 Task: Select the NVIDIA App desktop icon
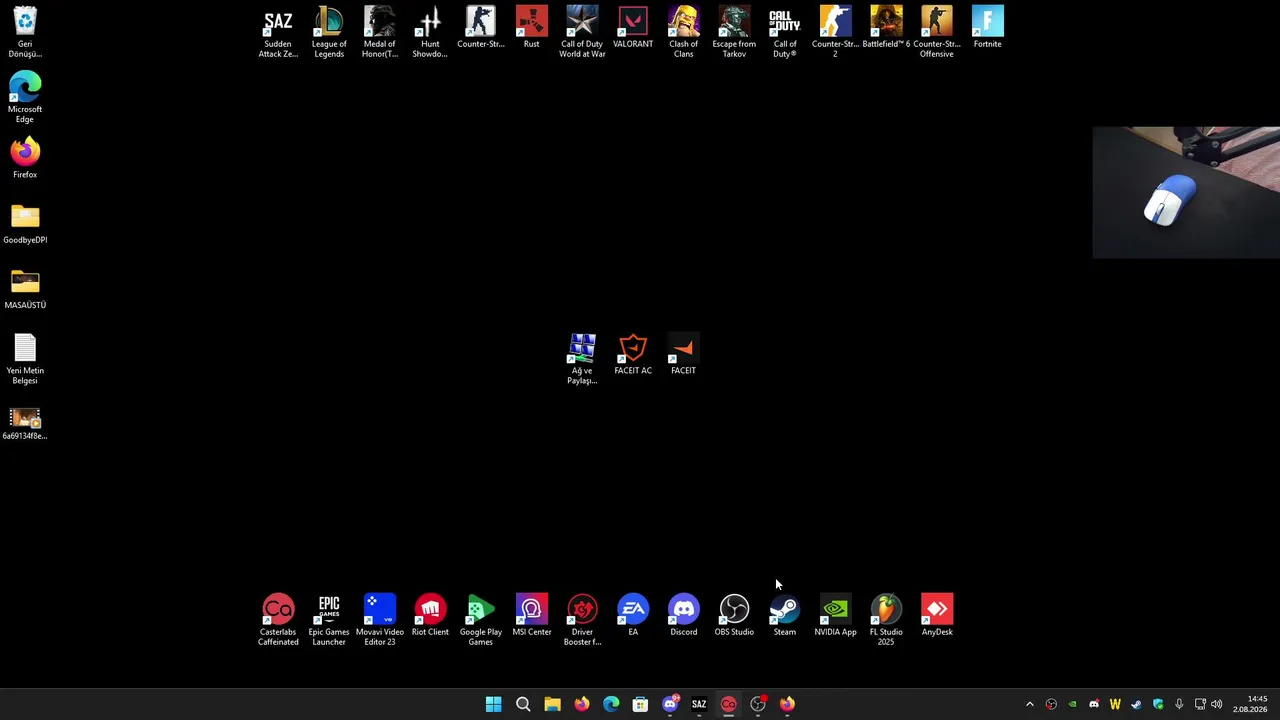[835, 615]
